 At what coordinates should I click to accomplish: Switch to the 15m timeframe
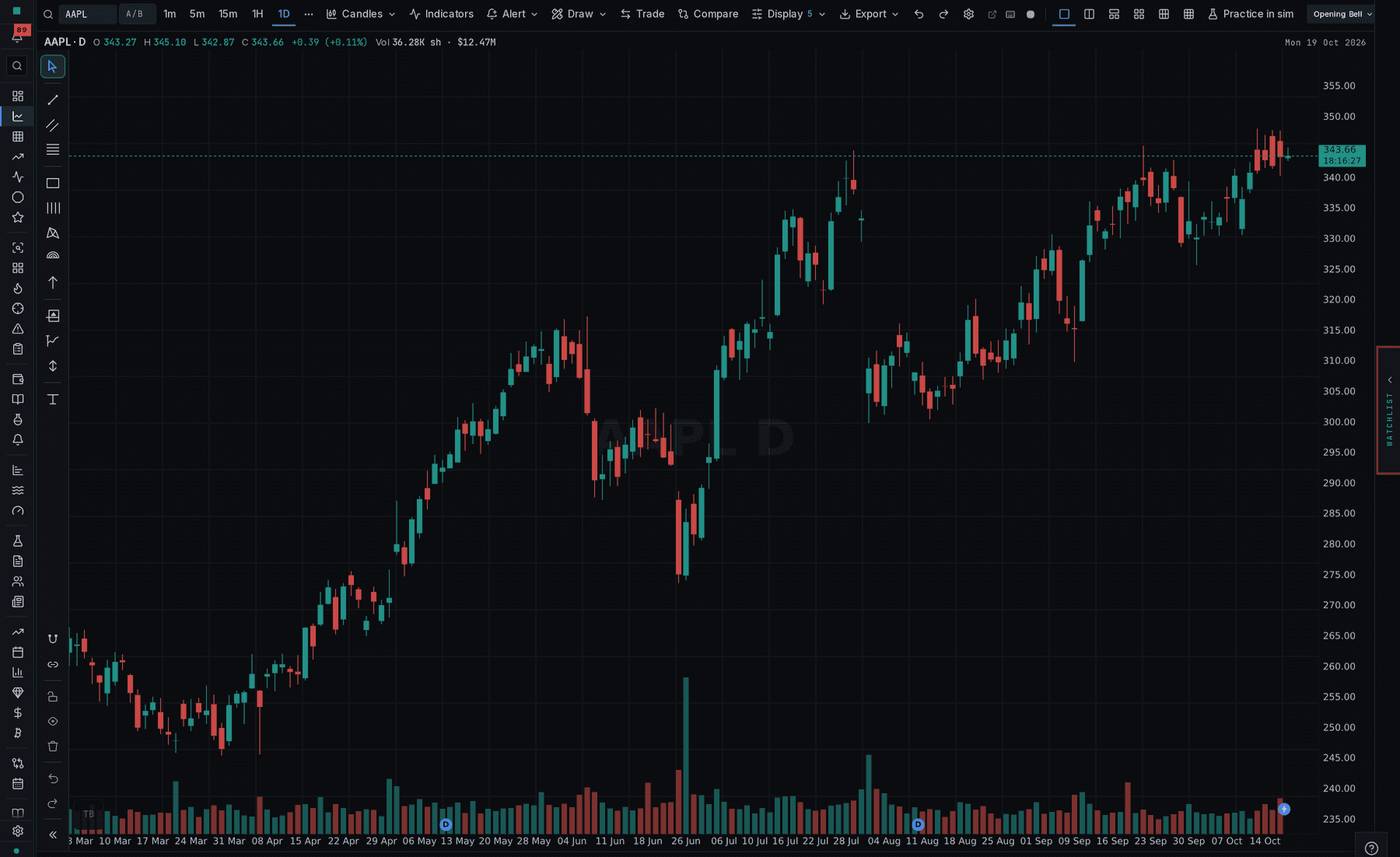pos(228,14)
